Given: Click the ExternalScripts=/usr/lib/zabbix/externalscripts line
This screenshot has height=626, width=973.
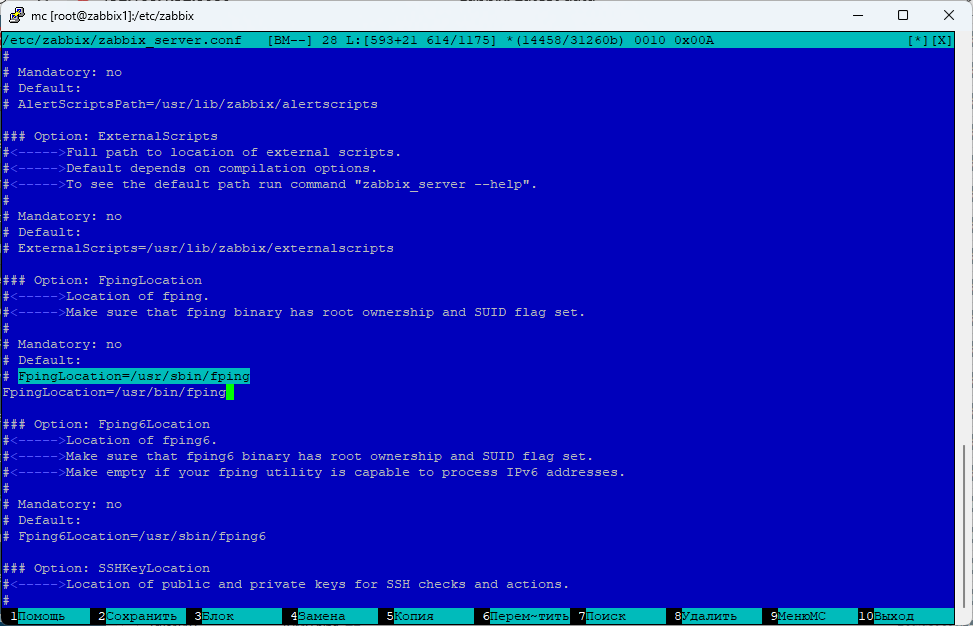Looking at the screenshot, I should [198, 248].
